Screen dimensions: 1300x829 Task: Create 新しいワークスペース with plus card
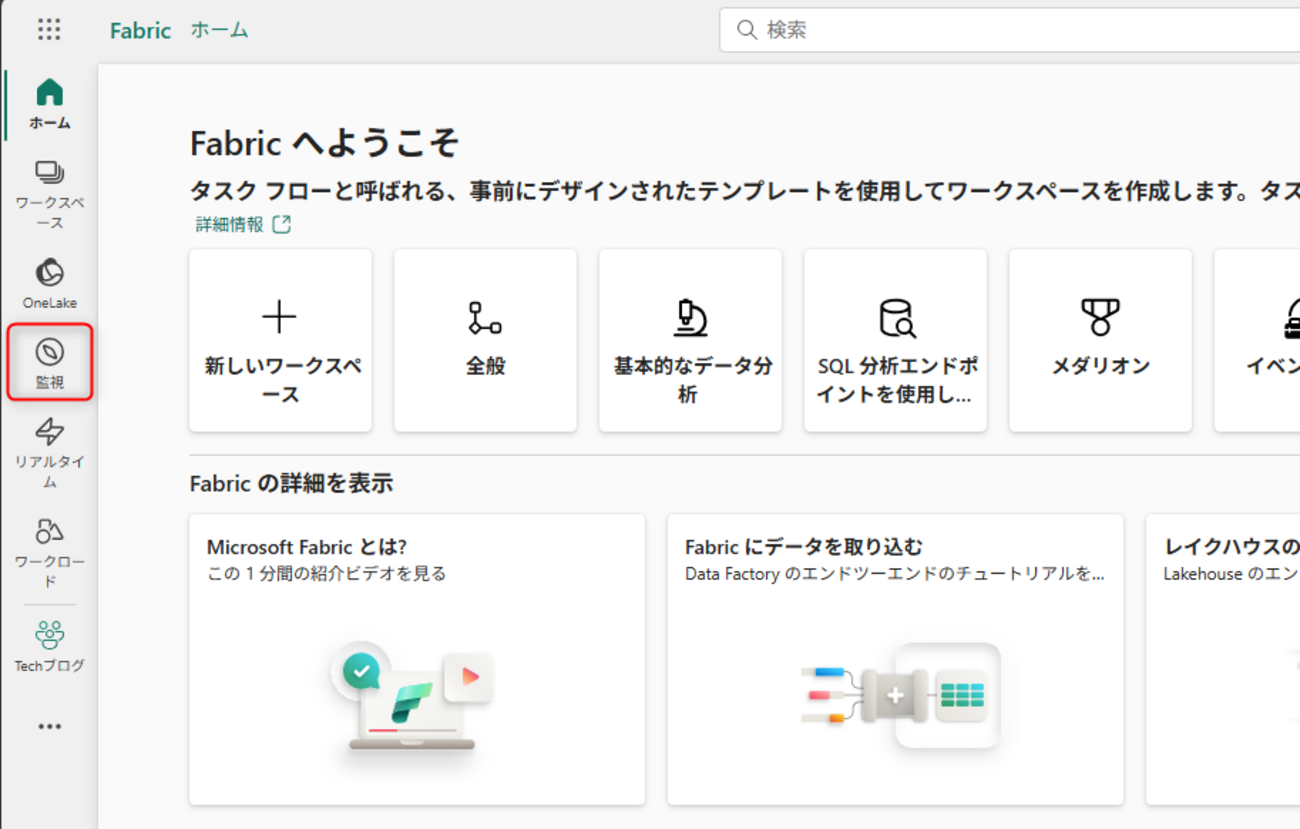click(x=280, y=341)
